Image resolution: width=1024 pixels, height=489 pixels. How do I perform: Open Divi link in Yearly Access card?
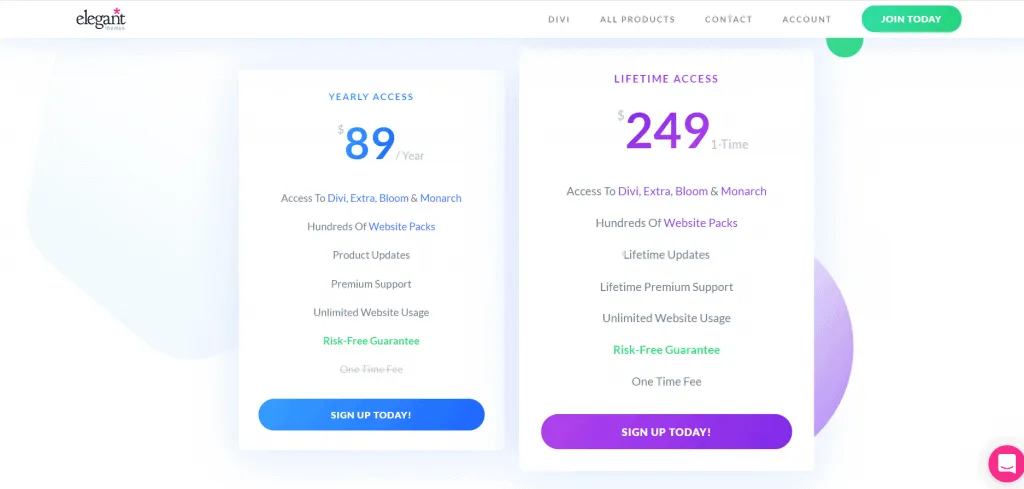pyautogui.click(x=336, y=198)
